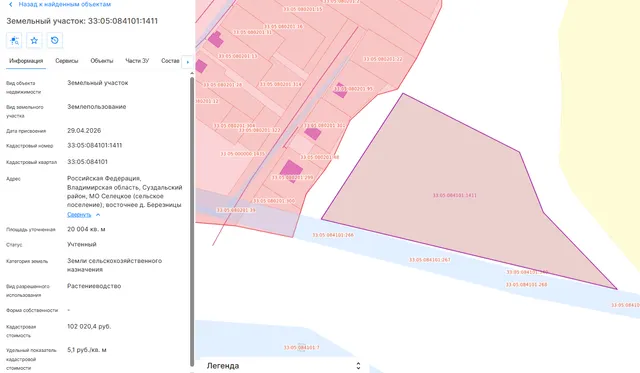Image resolution: width=640 pixels, height=373 pixels.
Task: Click permitted use value Растениеводство
Action: 94,286
